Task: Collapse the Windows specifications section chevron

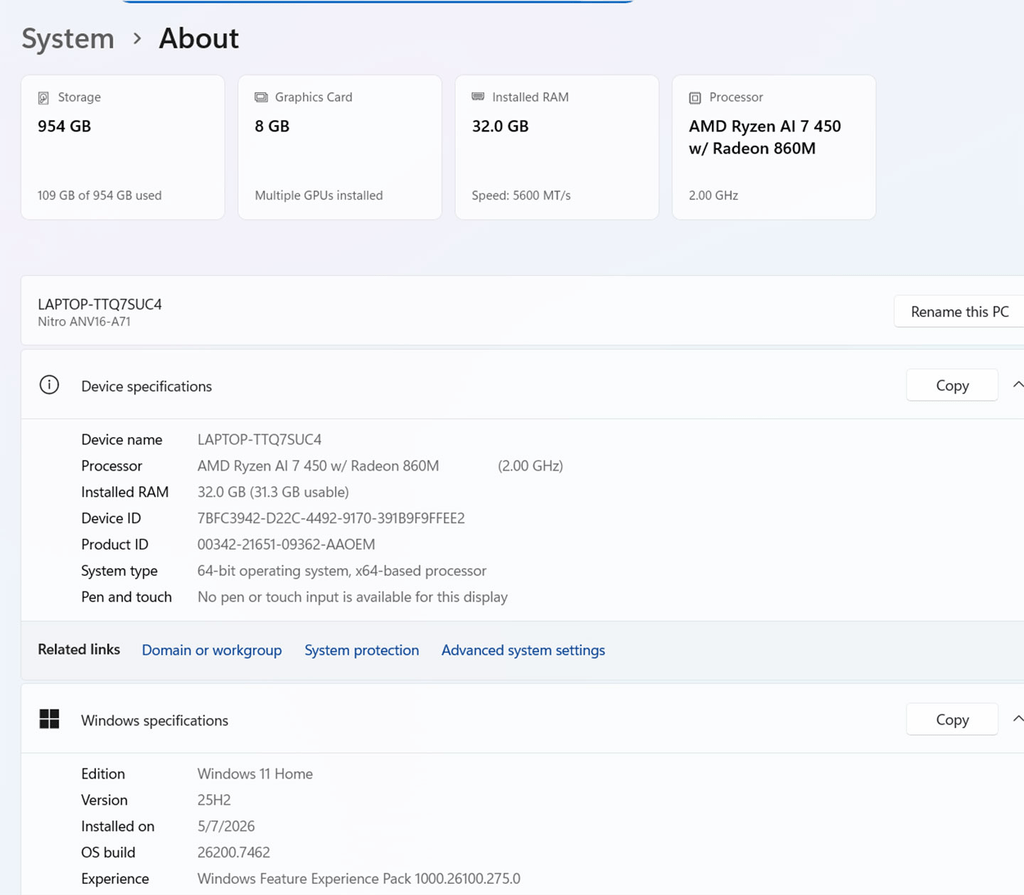Action: (x=1017, y=719)
